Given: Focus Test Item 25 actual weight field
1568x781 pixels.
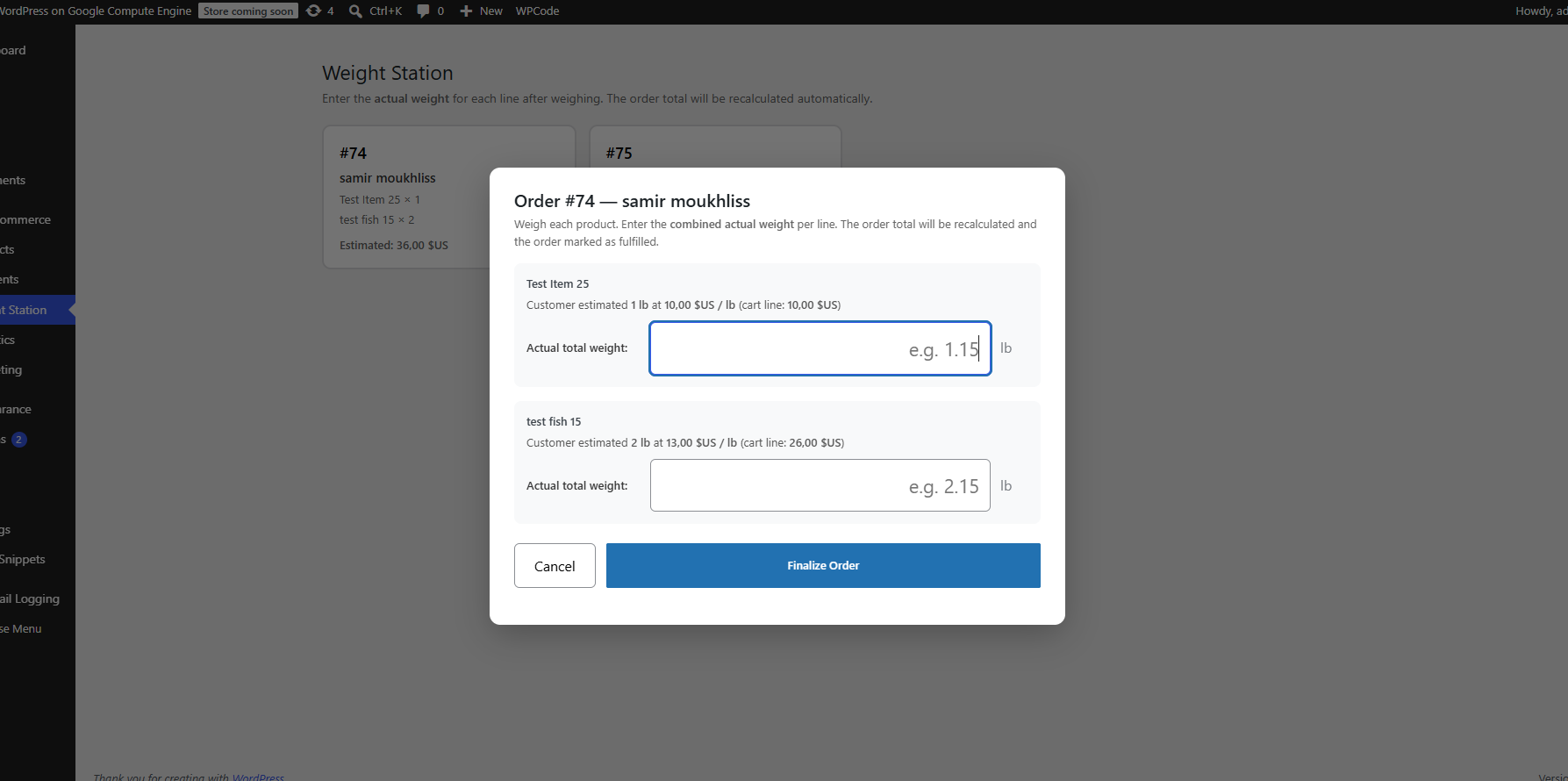Looking at the screenshot, I should pyautogui.click(x=820, y=348).
